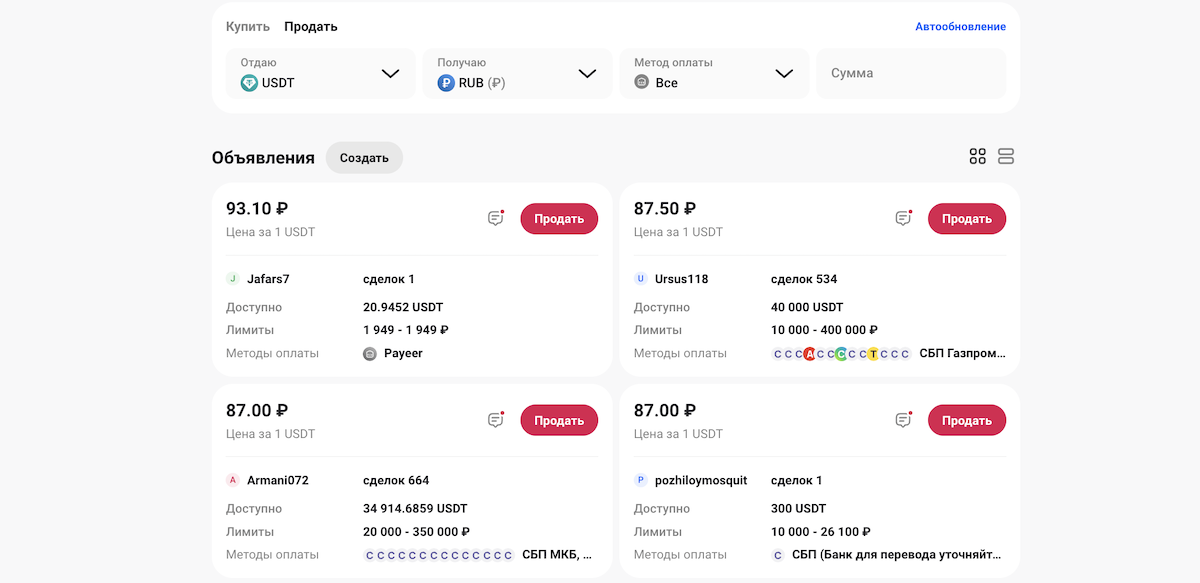Click the red Alfa-Bank icon on Ursus118's offer
Screen dimensions: 1200x583
click(x=809, y=353)
